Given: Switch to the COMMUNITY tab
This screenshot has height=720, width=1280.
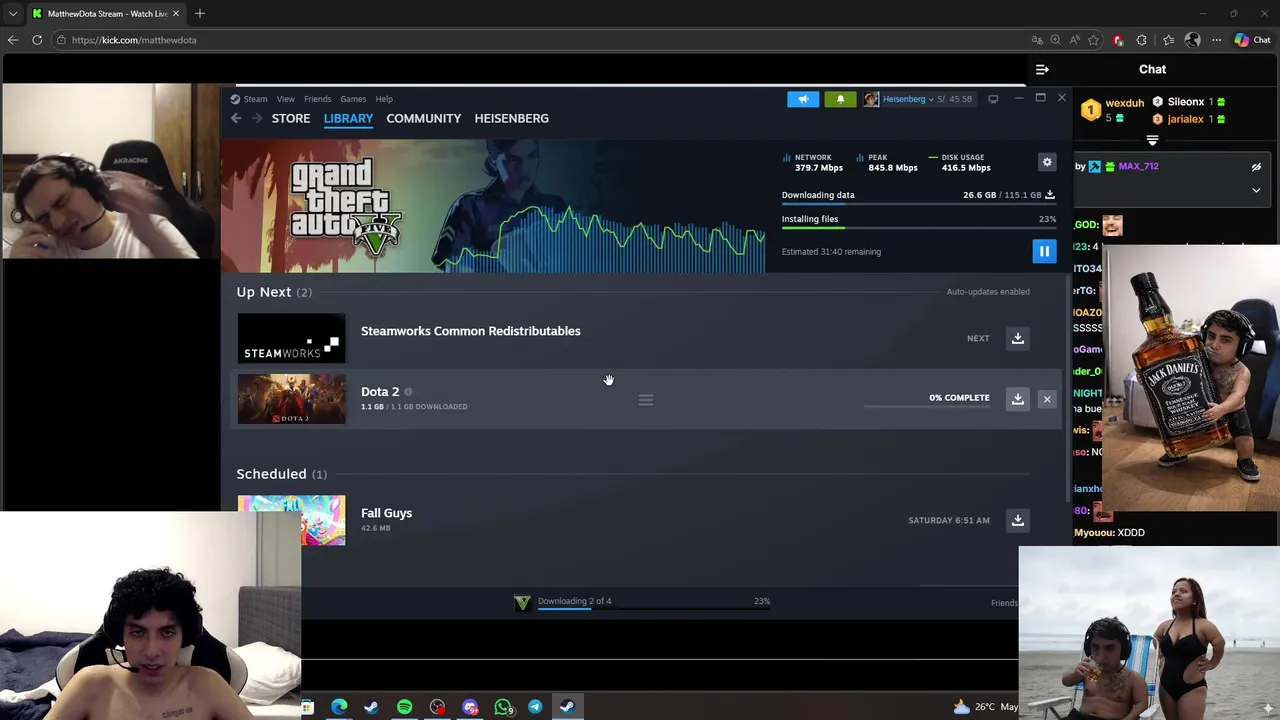Looking at the screenshot, I should (x=424, y=118).
